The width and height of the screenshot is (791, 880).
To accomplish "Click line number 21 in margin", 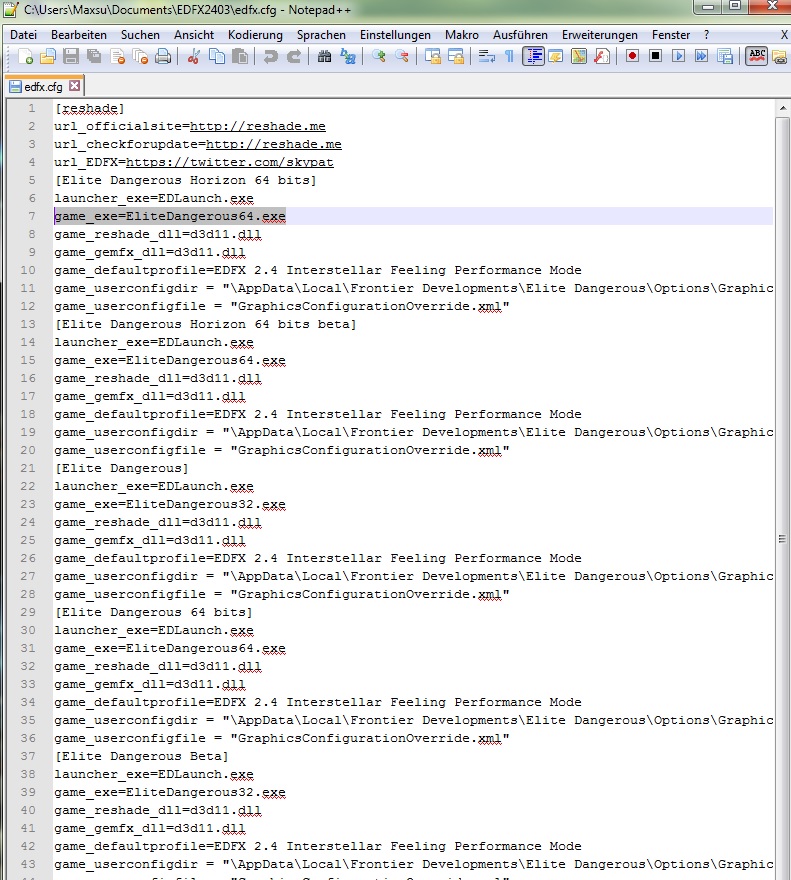I will click(x=28, y=468).
